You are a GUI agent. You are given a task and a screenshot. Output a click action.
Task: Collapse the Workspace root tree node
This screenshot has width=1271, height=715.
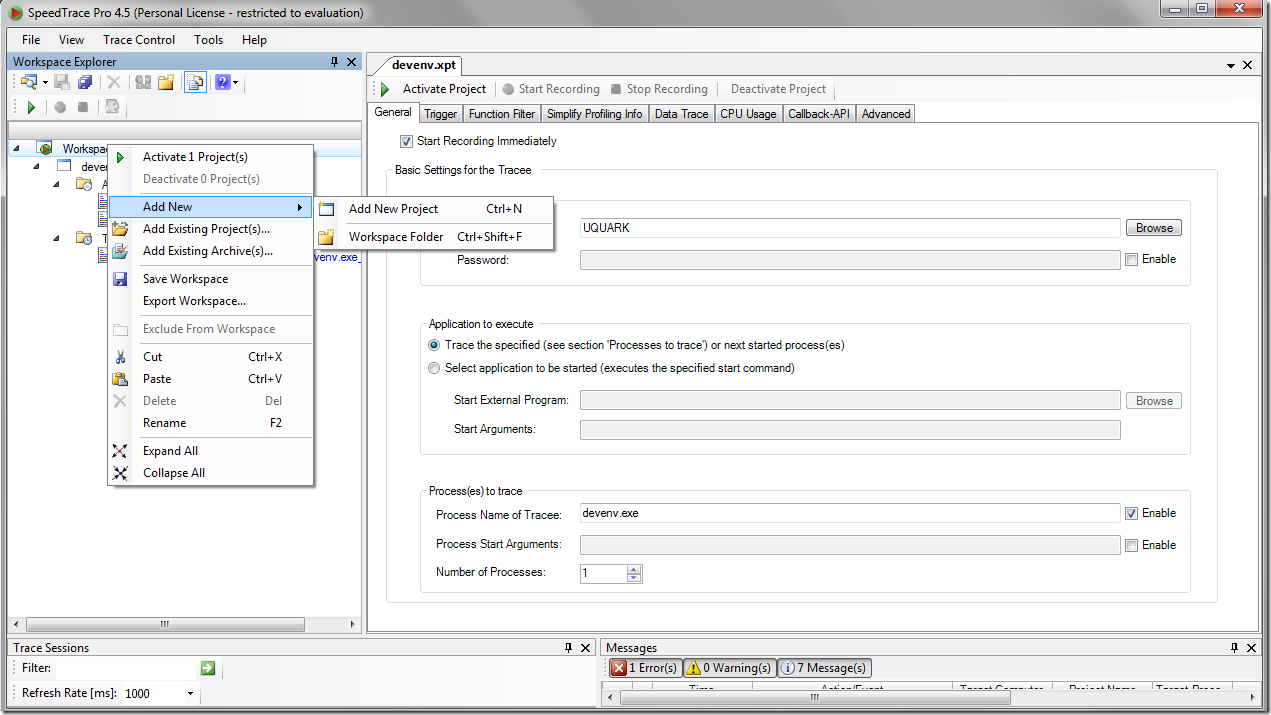(x=17, y=148)
